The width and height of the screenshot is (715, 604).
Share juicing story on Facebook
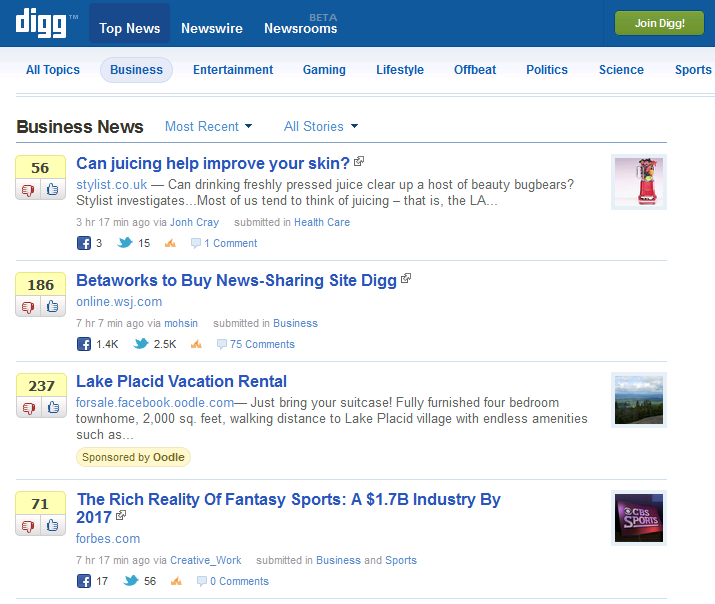tap(84, 243)
